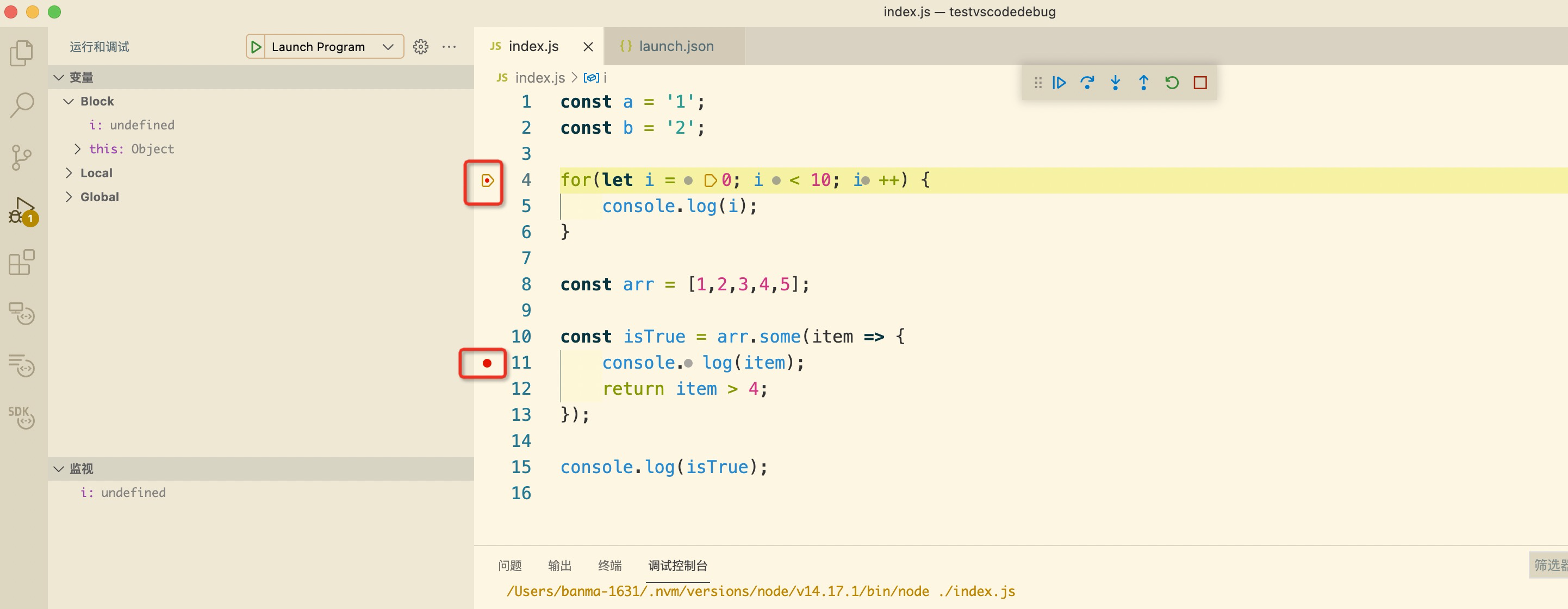Click inline breakpoint dot before '++'
This screenshot has height=609, width=1568.
866,181
